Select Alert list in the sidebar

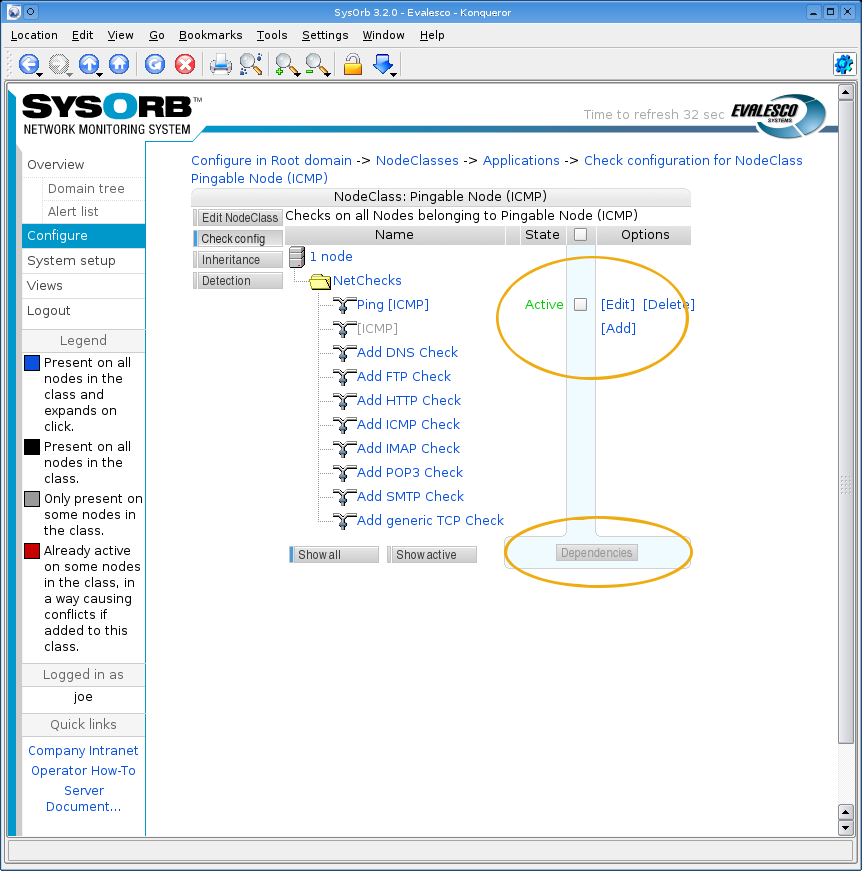point(73,212)
